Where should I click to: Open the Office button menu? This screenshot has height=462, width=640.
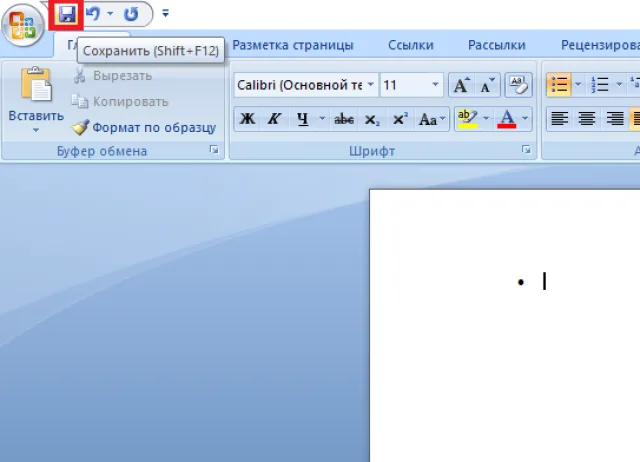coord(22,25)
